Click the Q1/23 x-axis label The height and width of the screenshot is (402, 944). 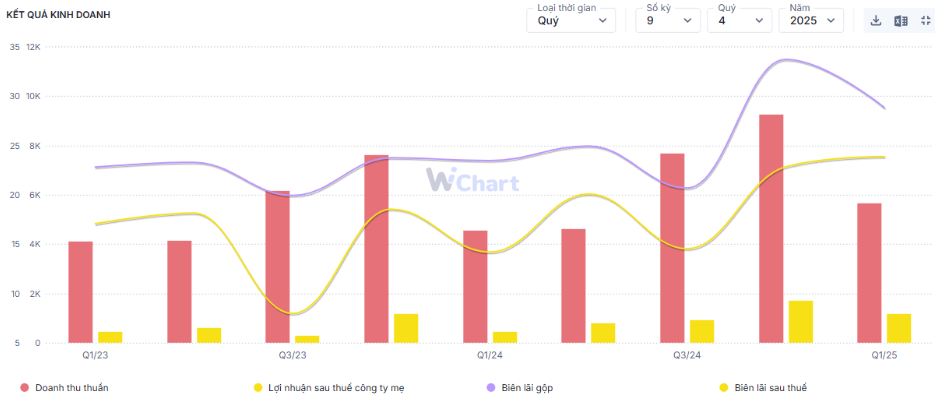(96, 355)
